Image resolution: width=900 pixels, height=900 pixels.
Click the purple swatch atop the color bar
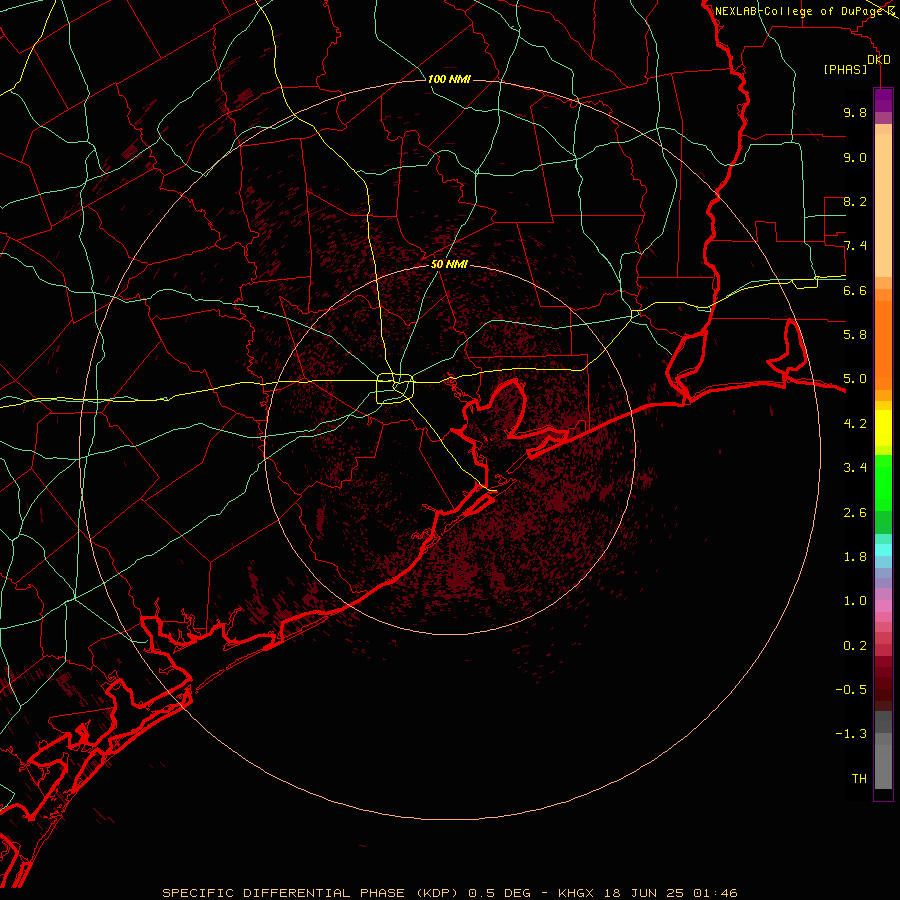coord(883,100)
